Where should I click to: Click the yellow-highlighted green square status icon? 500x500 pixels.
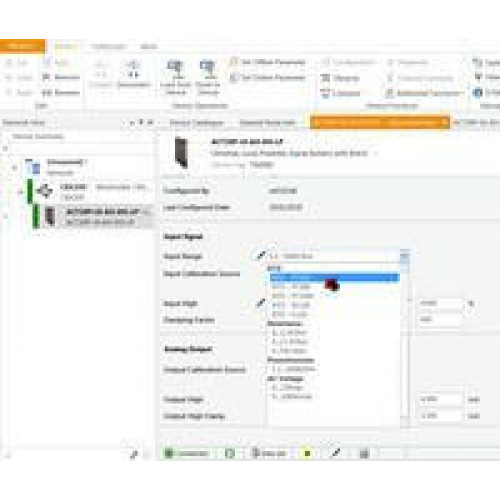[308, 453]
